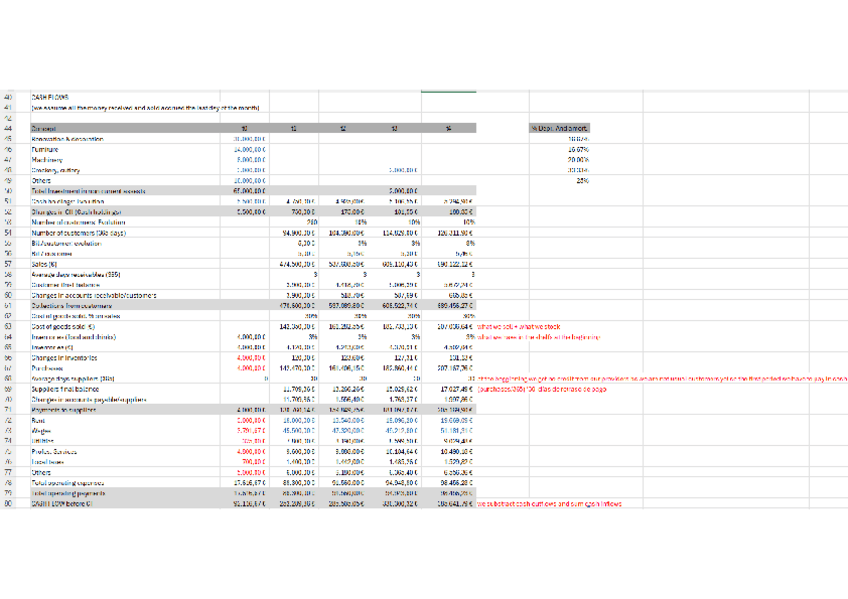Click the Concept header cell
This screenshot has width=848, height=599.
(x=43, y=128)
